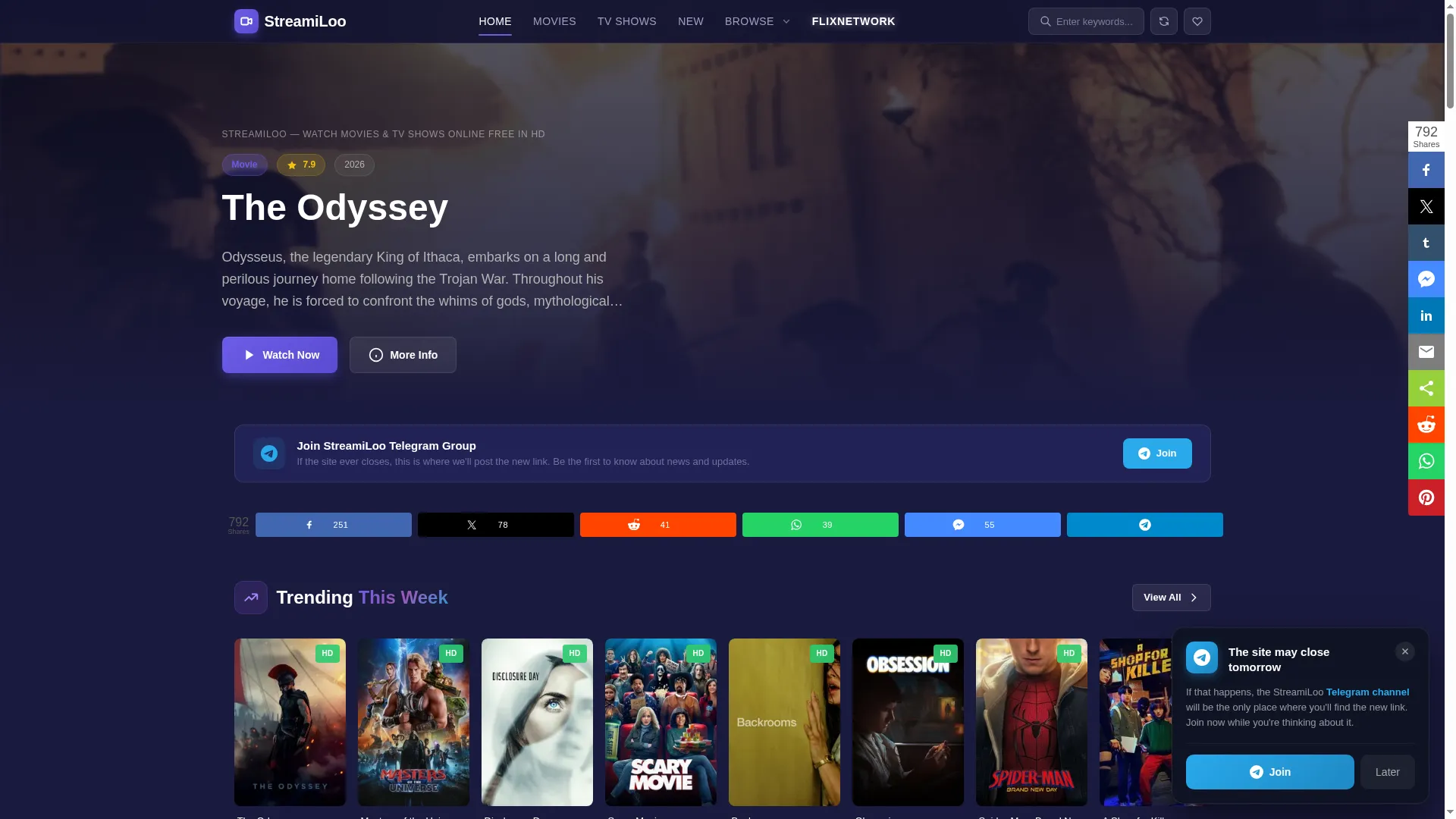Image resolution: width=1456 pixels, height=819 pixels.
Task: Open Telegram channel link in popup
Action: coord(1367,692)
